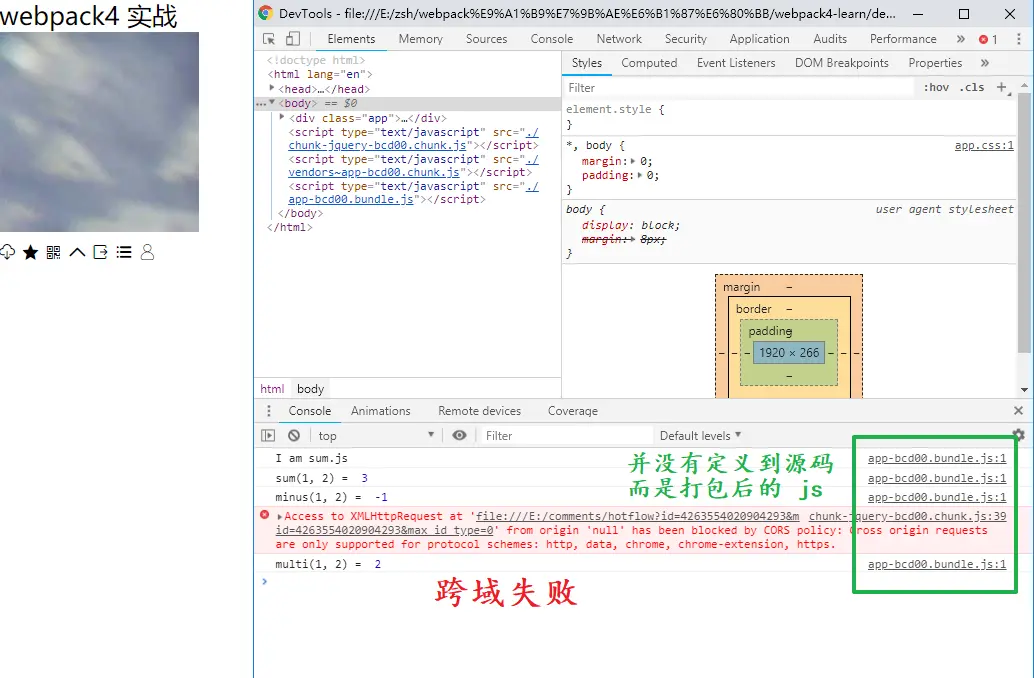
Task: Click the list icon on page
Action: pyautogui.click(x=124, y=252)
